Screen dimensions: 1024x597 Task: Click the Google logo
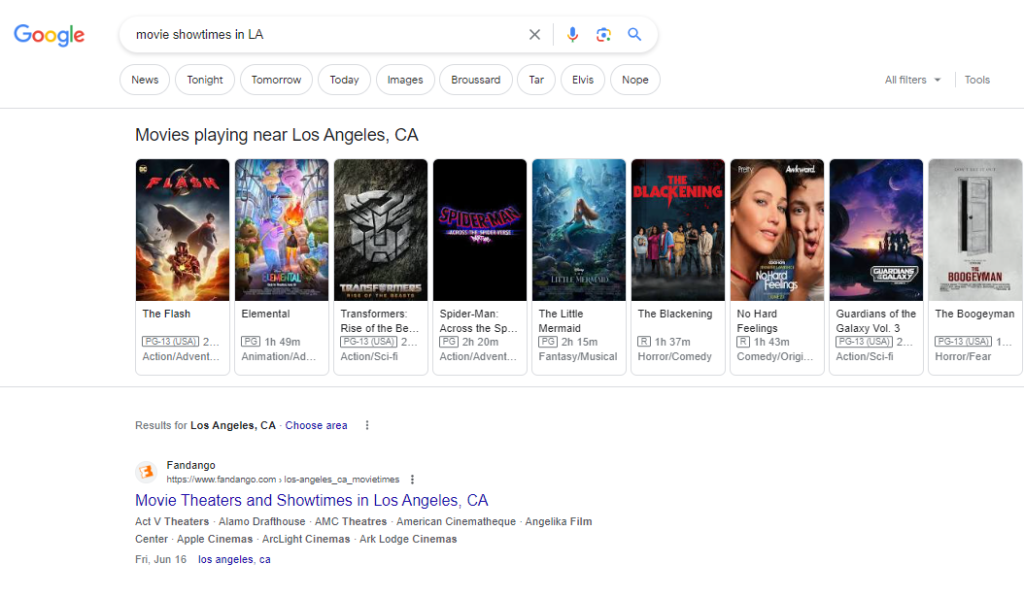(49, 35)
